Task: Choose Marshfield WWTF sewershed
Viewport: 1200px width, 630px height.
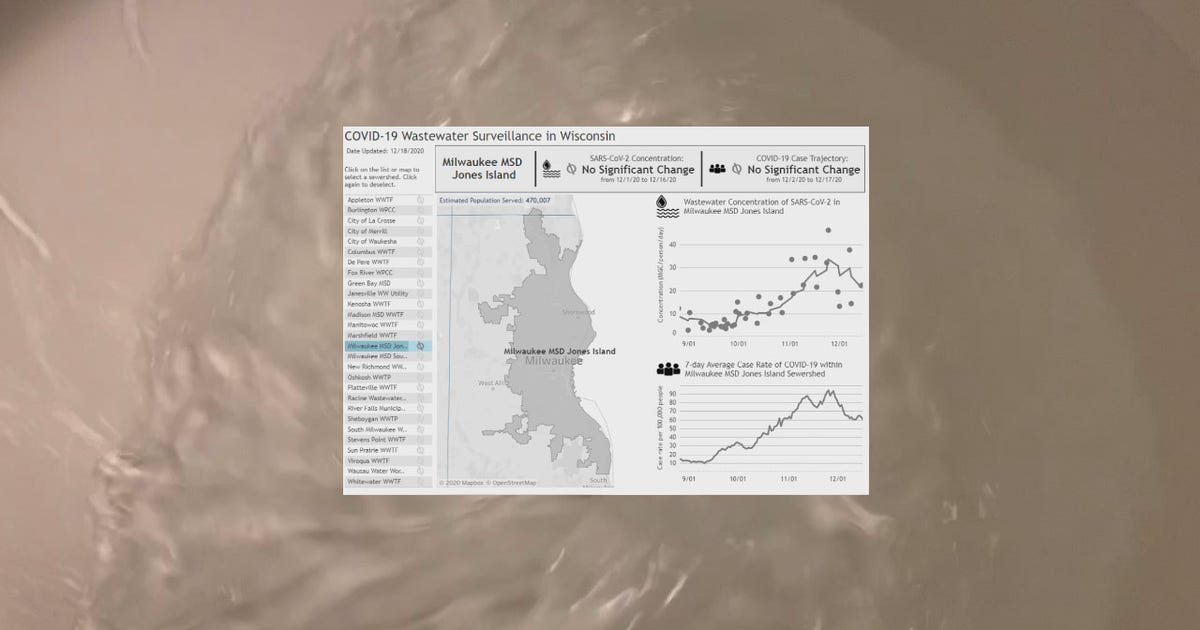Action: [388, 335]
